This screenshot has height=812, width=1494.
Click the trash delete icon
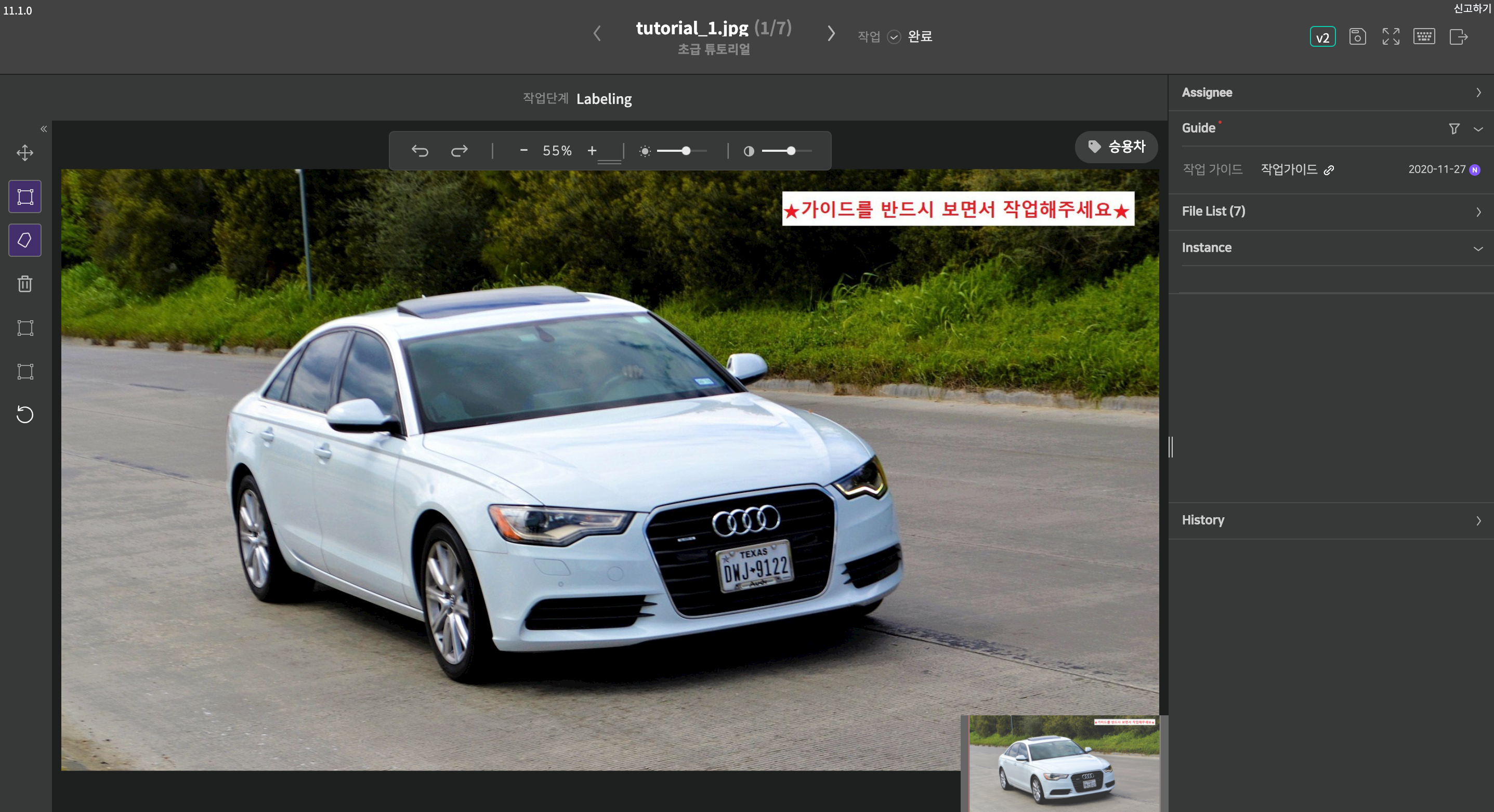pos(25,284)
